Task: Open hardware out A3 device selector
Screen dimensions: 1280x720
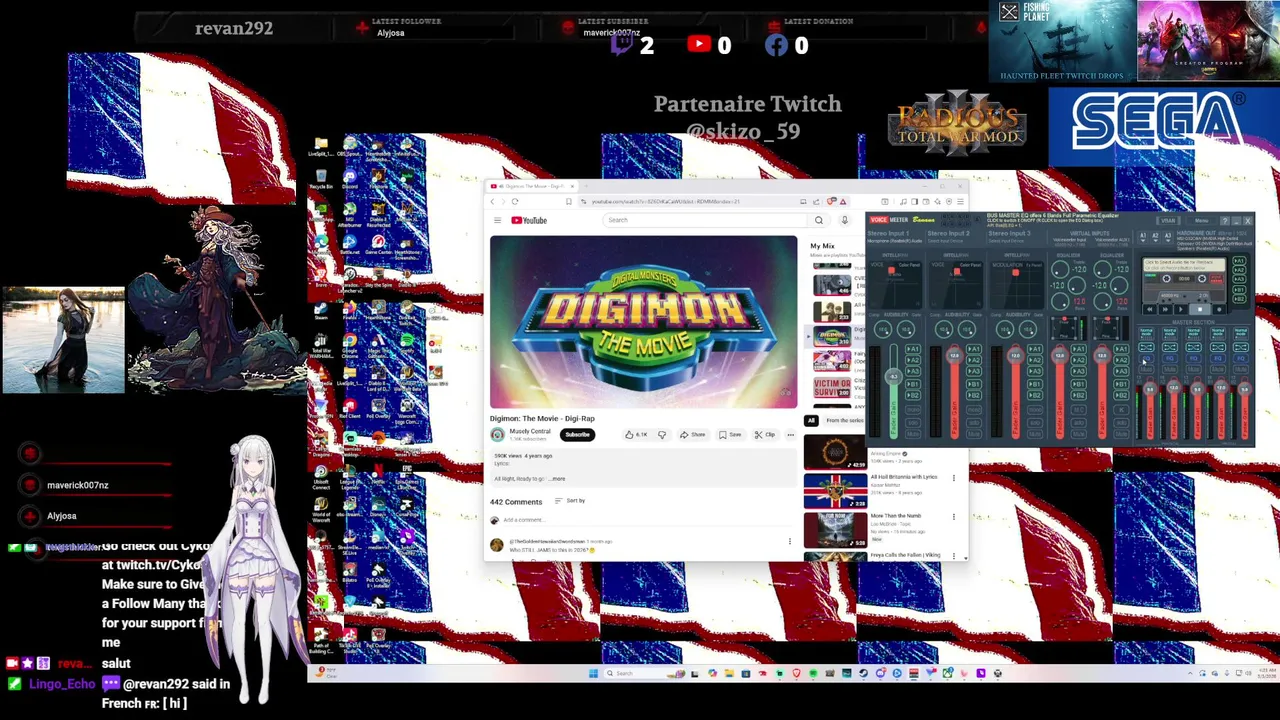Action: [1168, 237]
